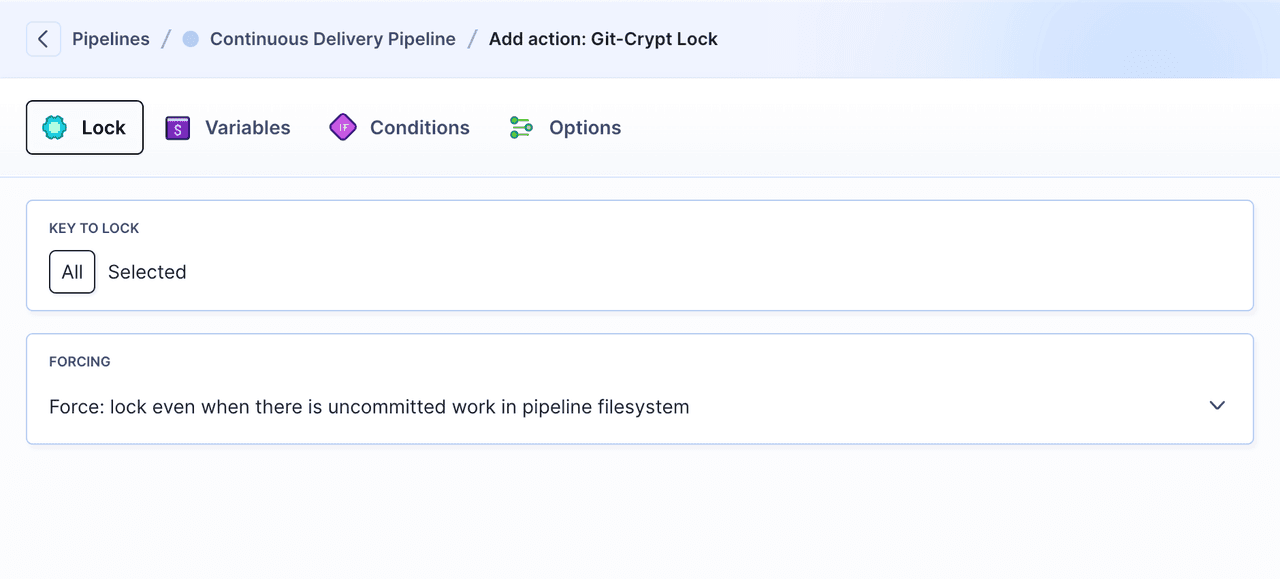Open Continuous Delivery Pipeline from breadcrumb
The width and height of the screenshot is (1280, 579).
pyautogui.click(x=331, y=38)
